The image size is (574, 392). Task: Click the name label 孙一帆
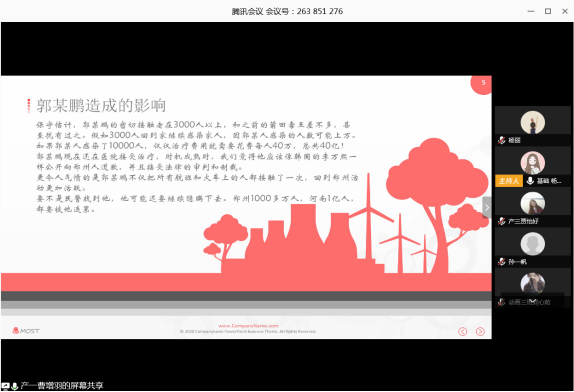pyautogui.click(x=517, y=262)
